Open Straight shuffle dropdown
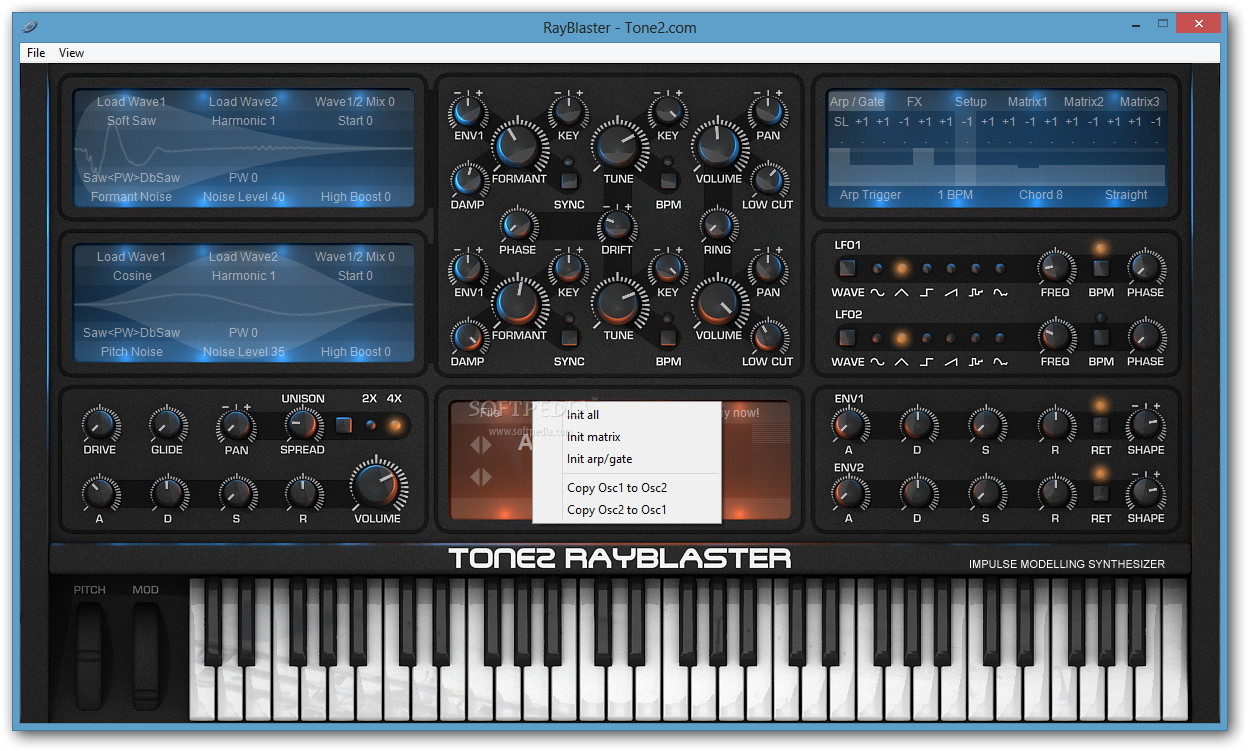Screen dimensions: 1248x751 [x=1126, y=195]
